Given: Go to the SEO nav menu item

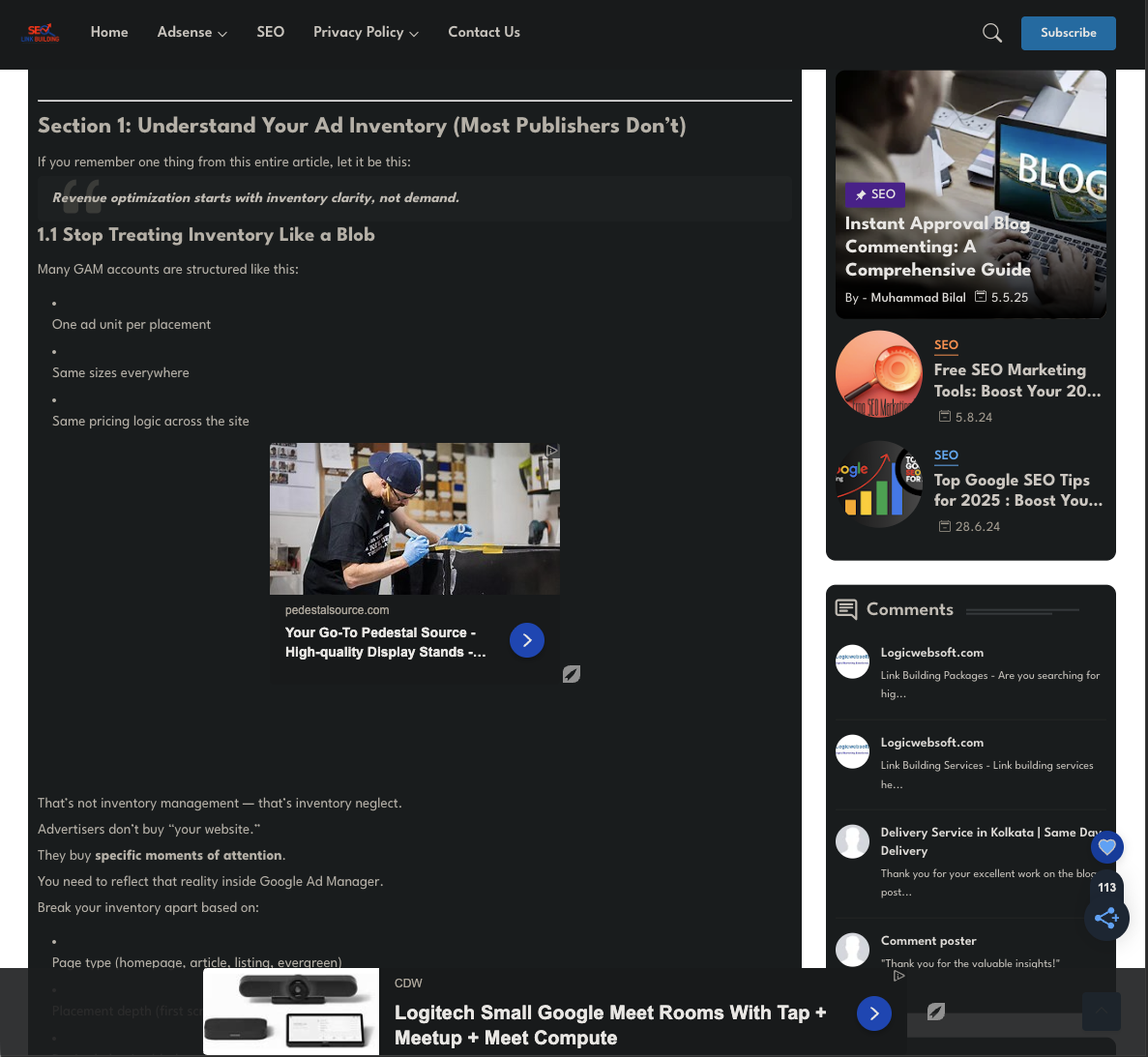Looking at the screenshot, I should pos(271,33).
